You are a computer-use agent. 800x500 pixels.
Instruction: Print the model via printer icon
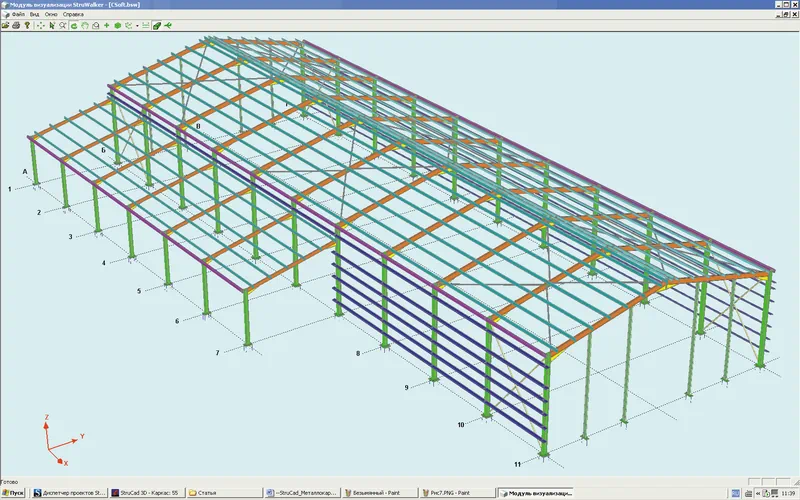pos(16,25)
